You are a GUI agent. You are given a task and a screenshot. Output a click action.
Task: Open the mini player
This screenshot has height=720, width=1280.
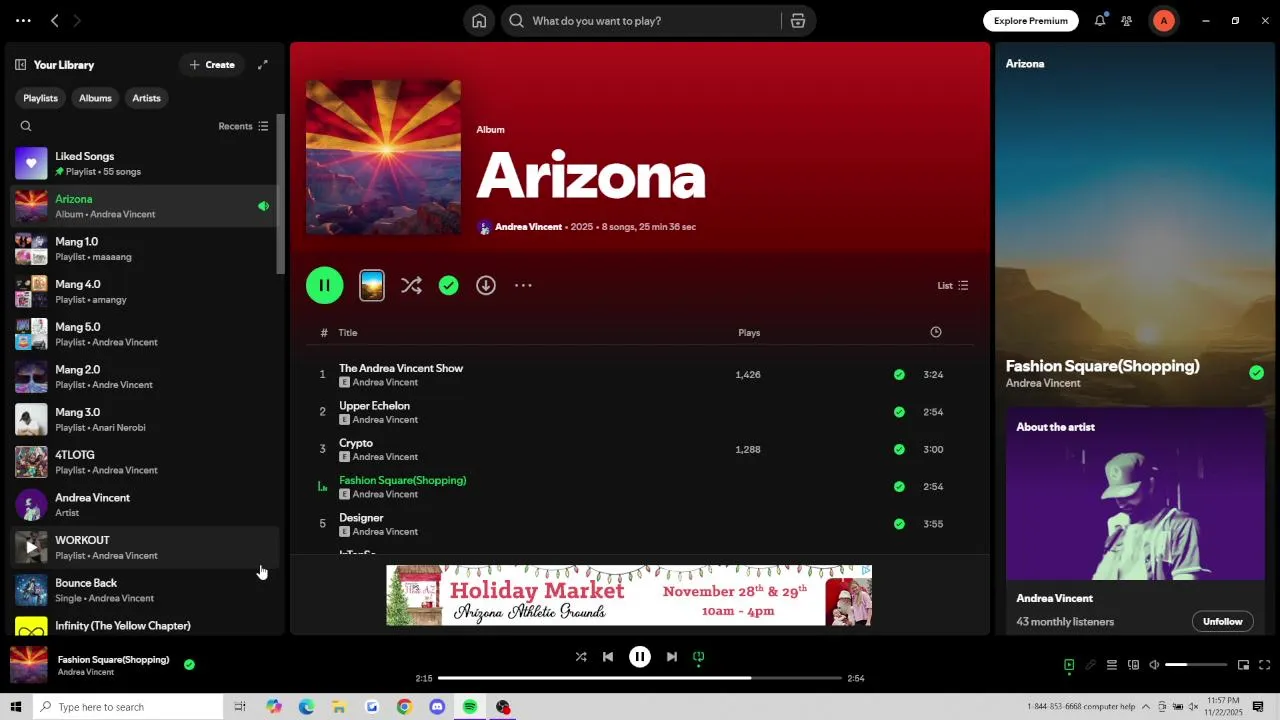1243,665
